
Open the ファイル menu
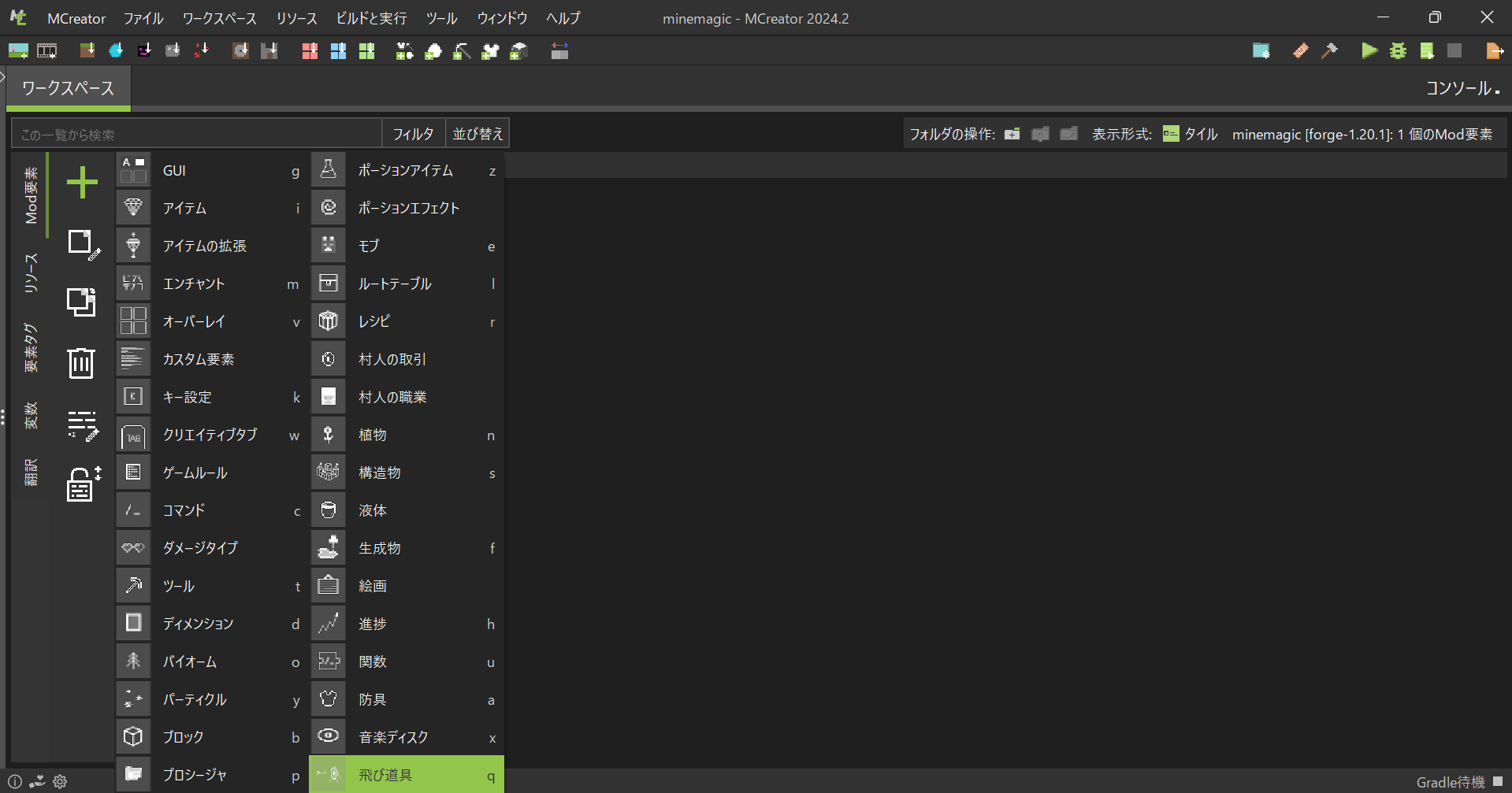(x=143, y=18)
